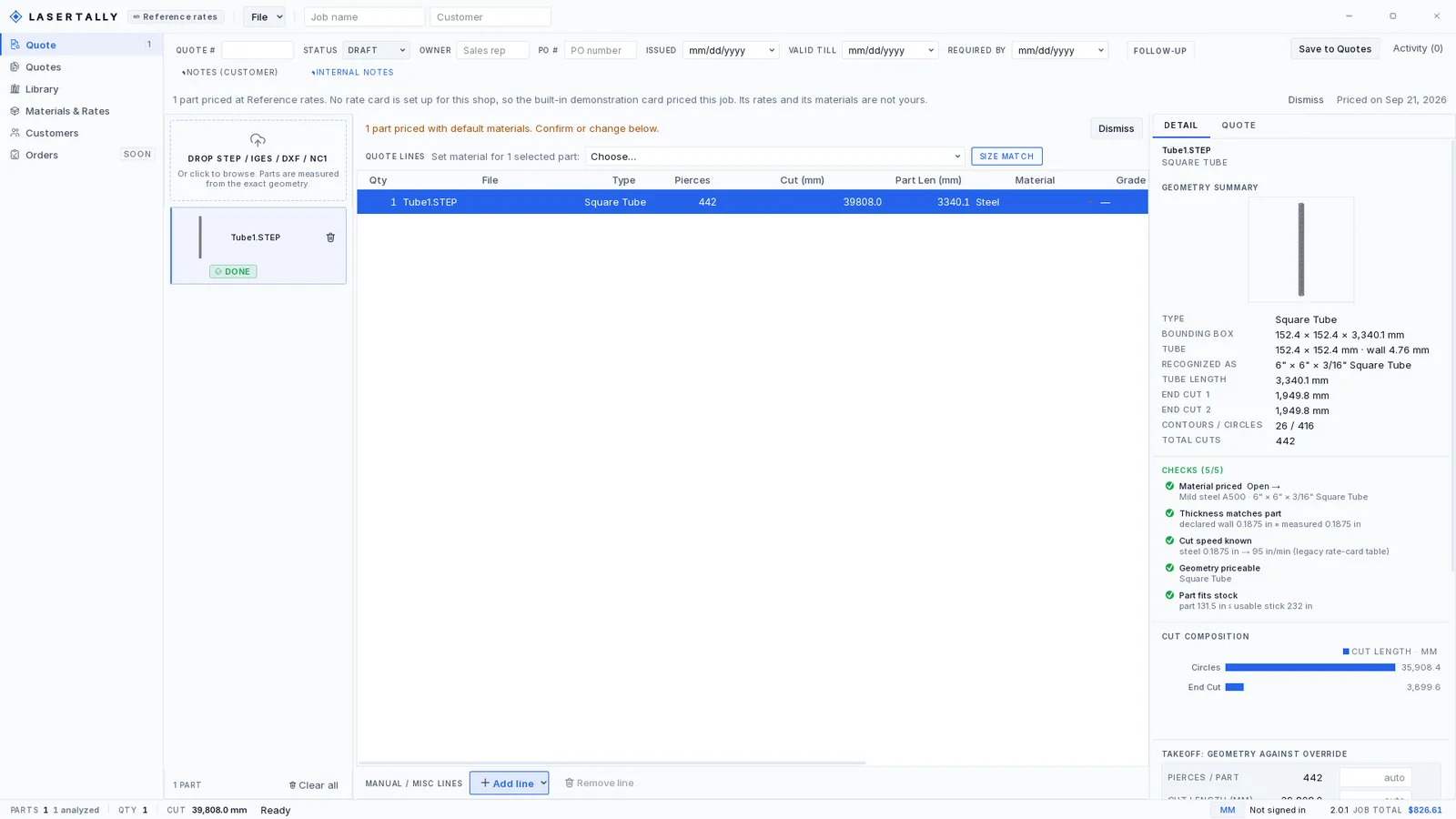1456x819 pixels.
Task: Toggle the Notes (Customer) section
Action: [229, 72]
